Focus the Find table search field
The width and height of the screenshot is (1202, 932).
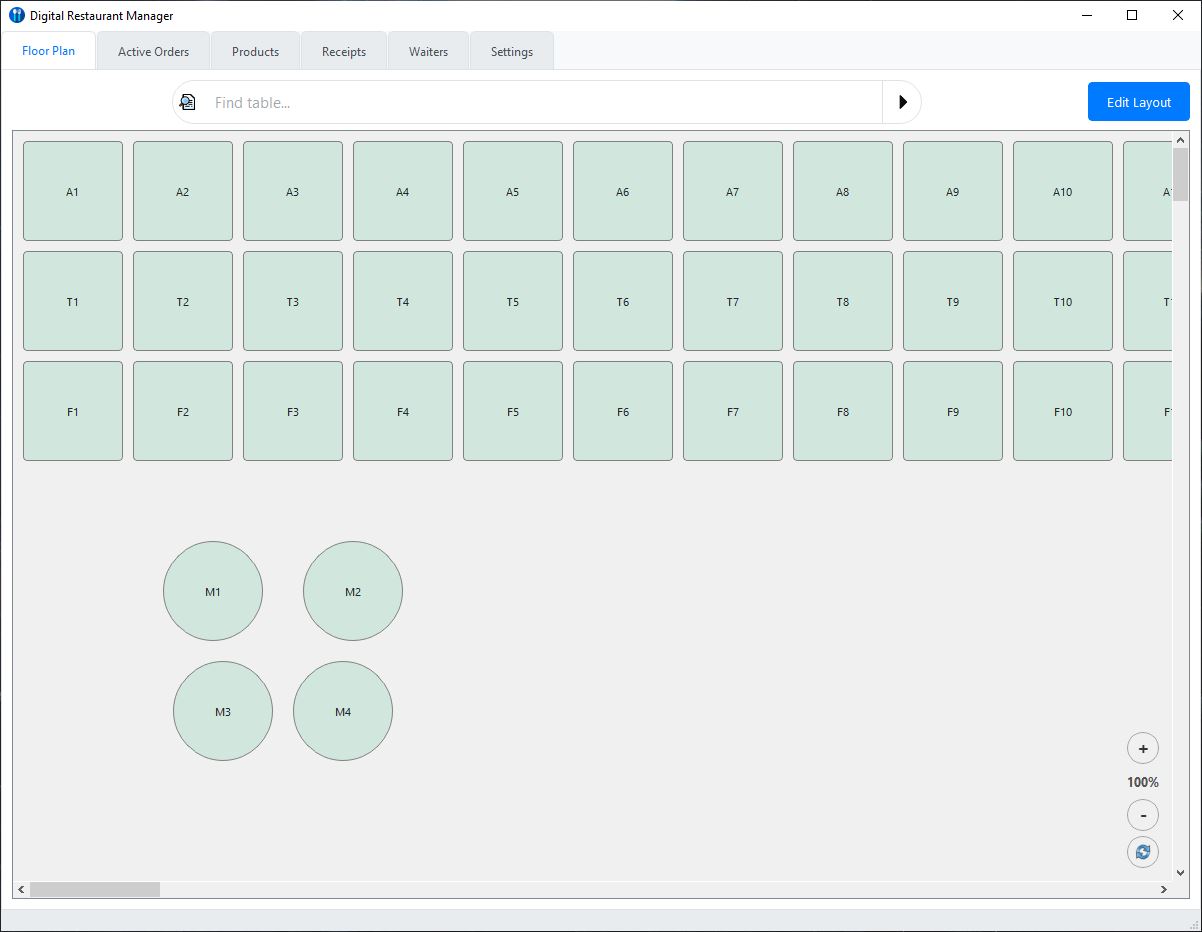[540, 102]
